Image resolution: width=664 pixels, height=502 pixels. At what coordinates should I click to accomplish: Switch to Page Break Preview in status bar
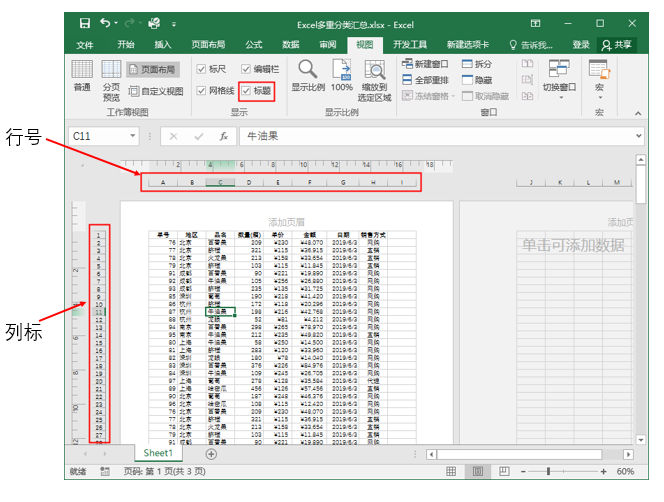point(504,471)
